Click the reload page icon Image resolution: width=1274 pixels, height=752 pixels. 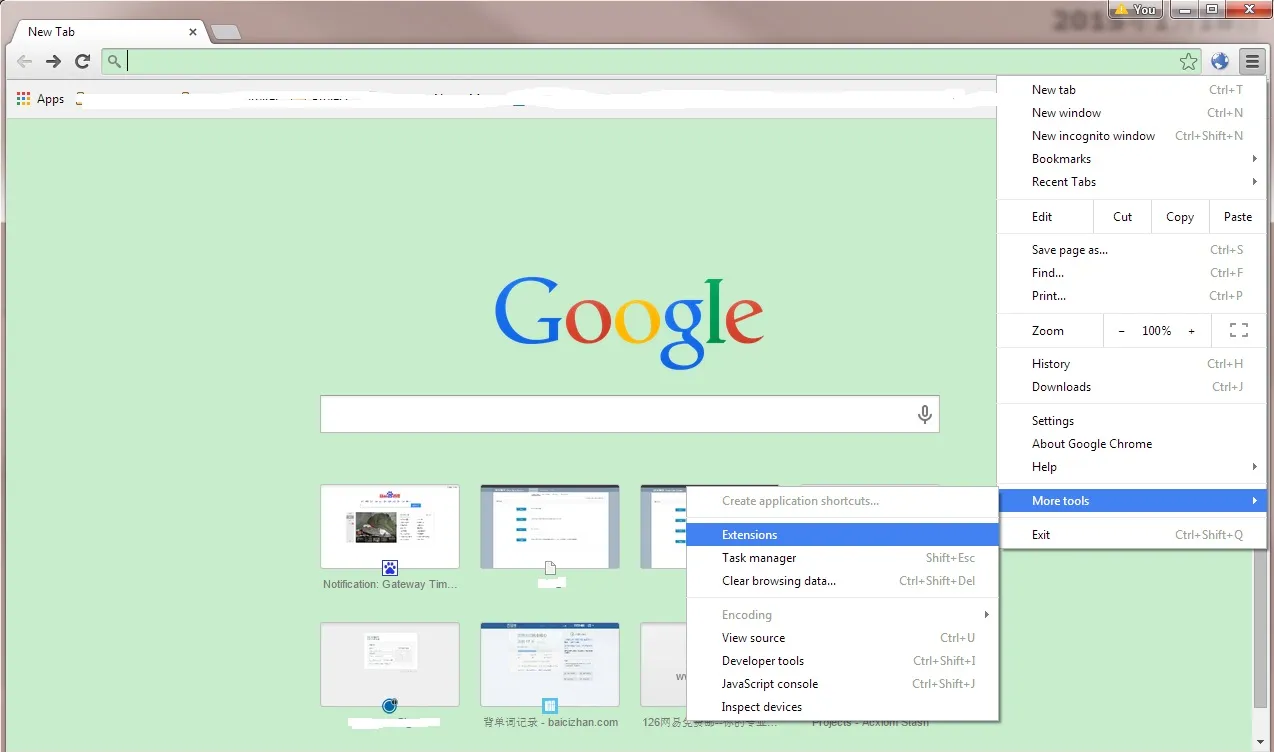pos(83,62)
